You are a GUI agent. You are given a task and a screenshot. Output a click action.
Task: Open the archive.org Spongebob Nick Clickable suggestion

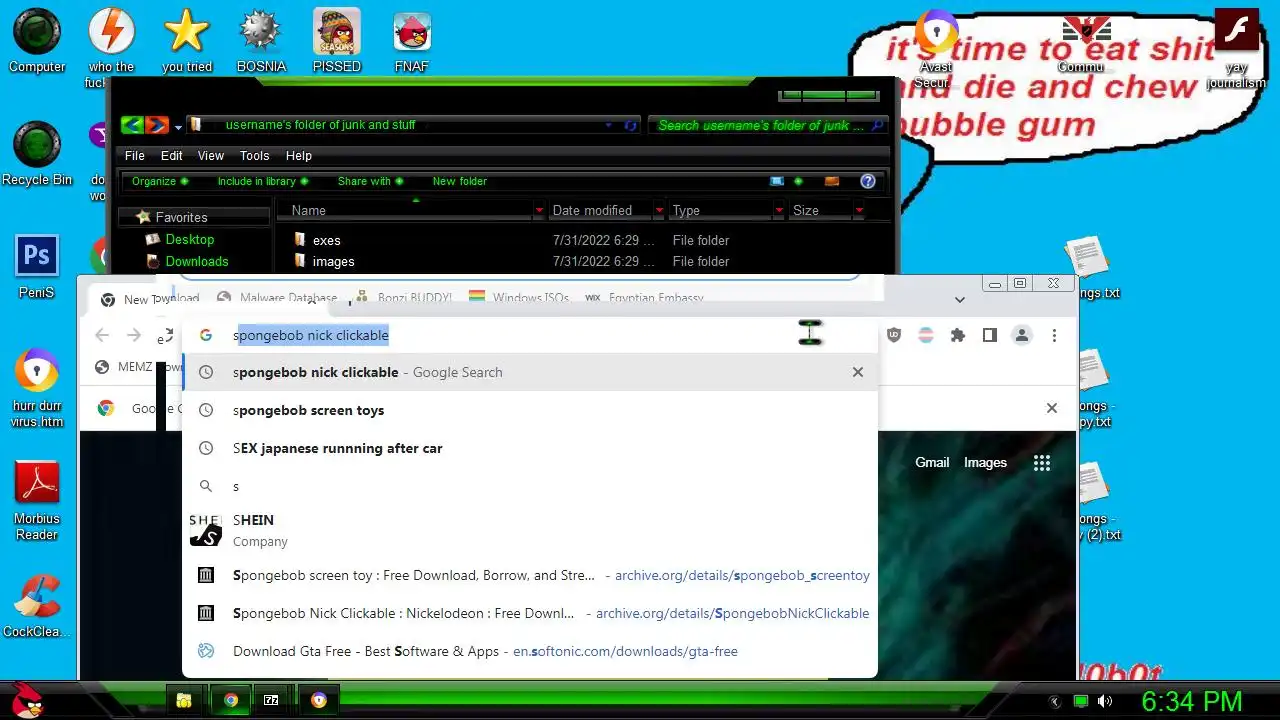(530, 613)
